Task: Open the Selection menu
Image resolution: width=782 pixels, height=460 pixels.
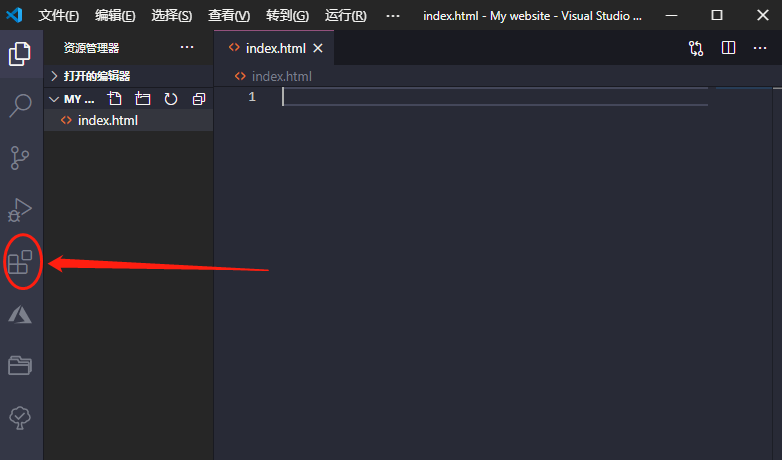Action: click(172, 15)
